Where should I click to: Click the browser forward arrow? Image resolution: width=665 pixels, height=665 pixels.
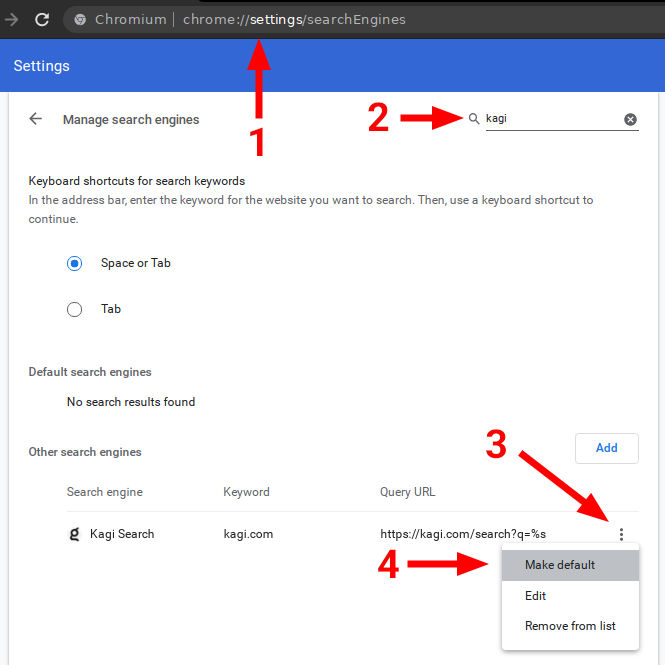[x=10, y=20]
